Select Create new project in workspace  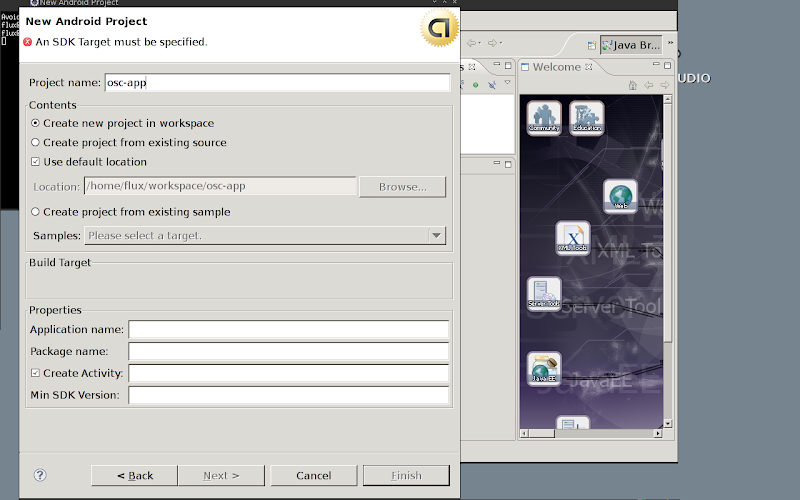point(36,123)
